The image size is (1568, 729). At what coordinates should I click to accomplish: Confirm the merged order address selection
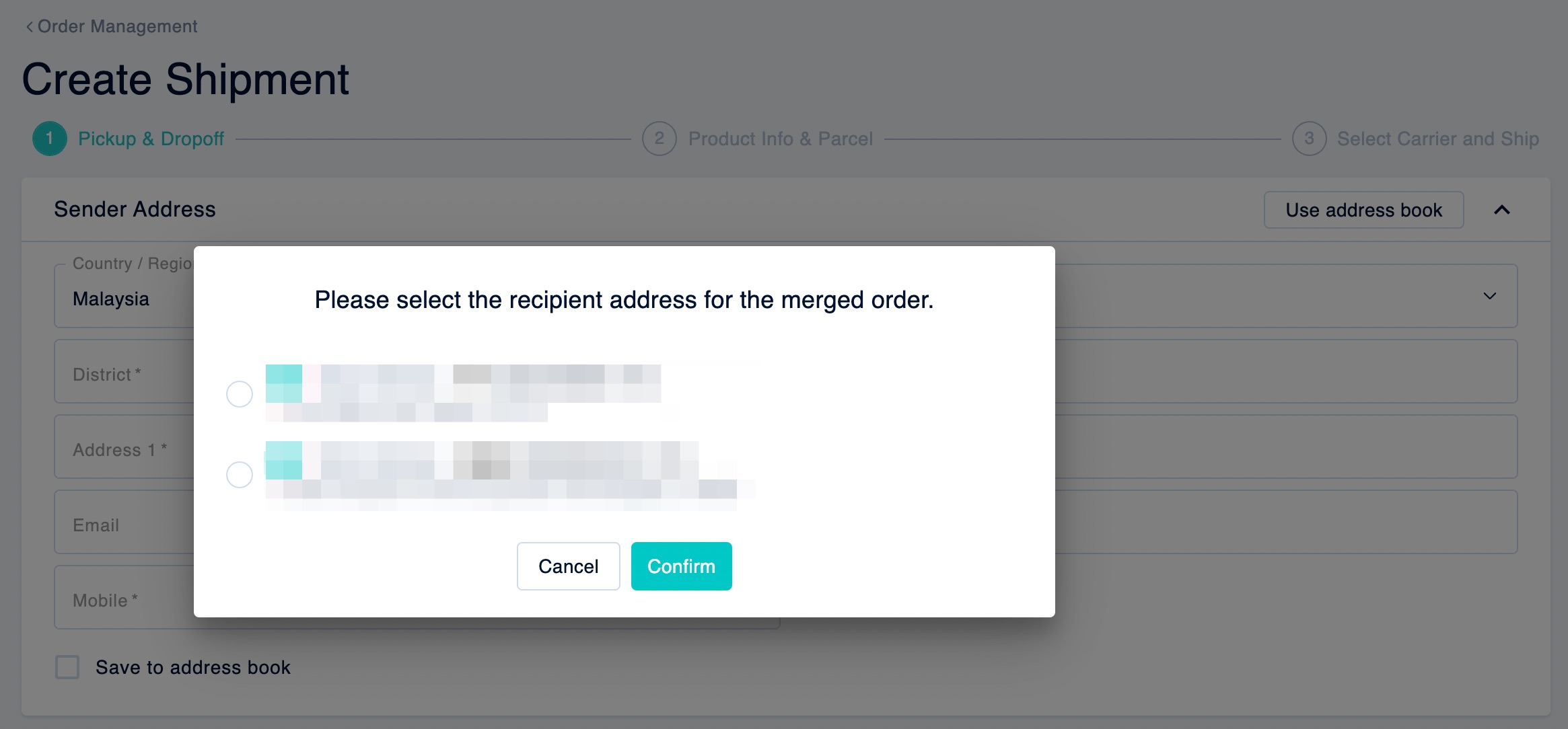pos(682,566)
